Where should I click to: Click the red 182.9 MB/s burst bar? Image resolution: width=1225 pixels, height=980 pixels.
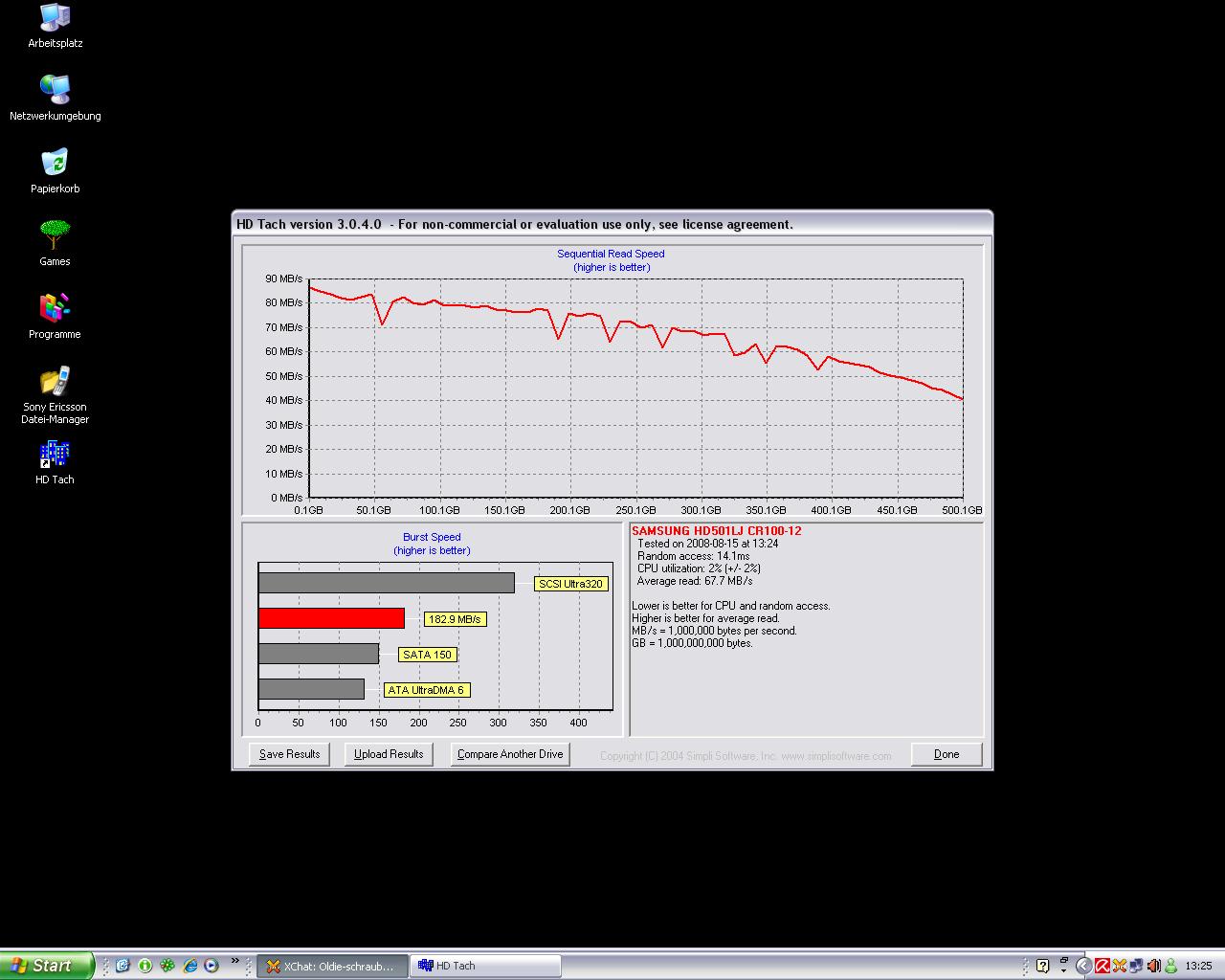331,618
